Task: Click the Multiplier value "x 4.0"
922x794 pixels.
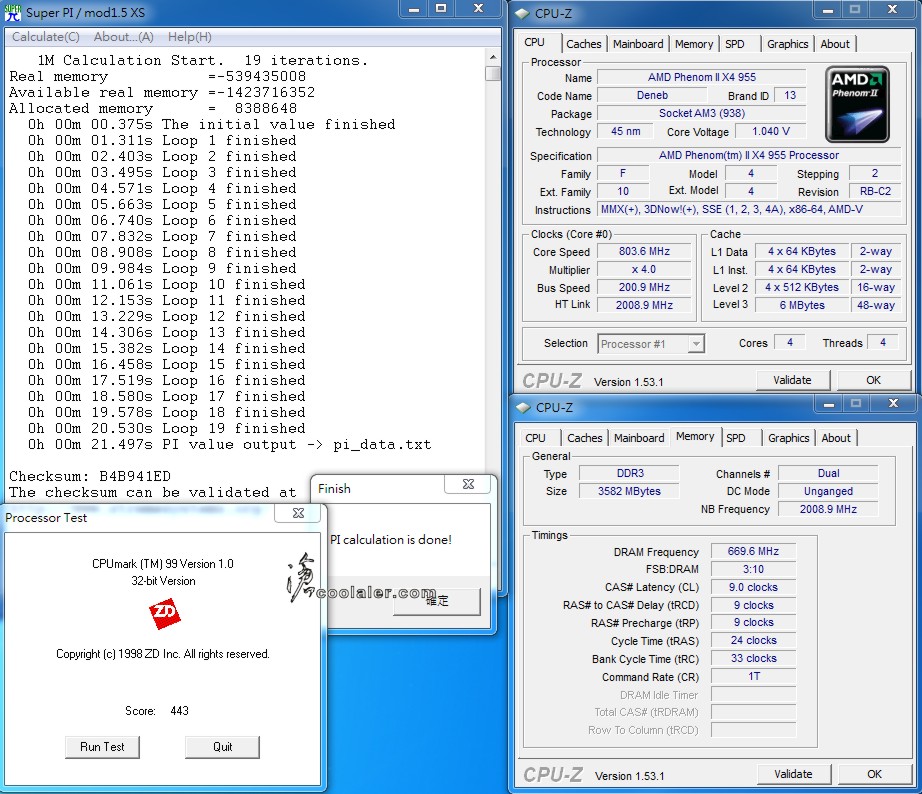Action: 644,269
